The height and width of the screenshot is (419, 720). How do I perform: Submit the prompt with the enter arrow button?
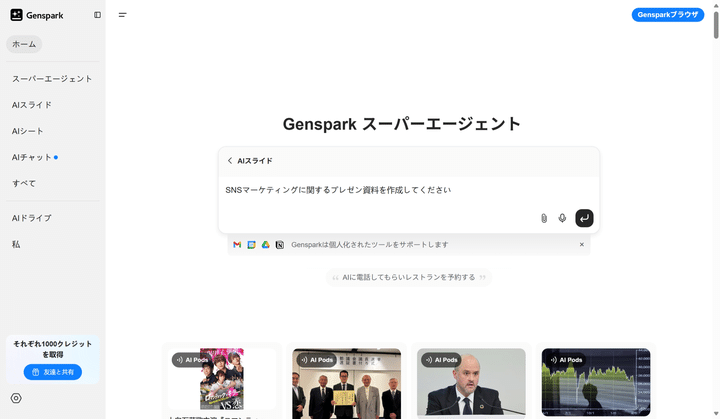tap(584, 218)
